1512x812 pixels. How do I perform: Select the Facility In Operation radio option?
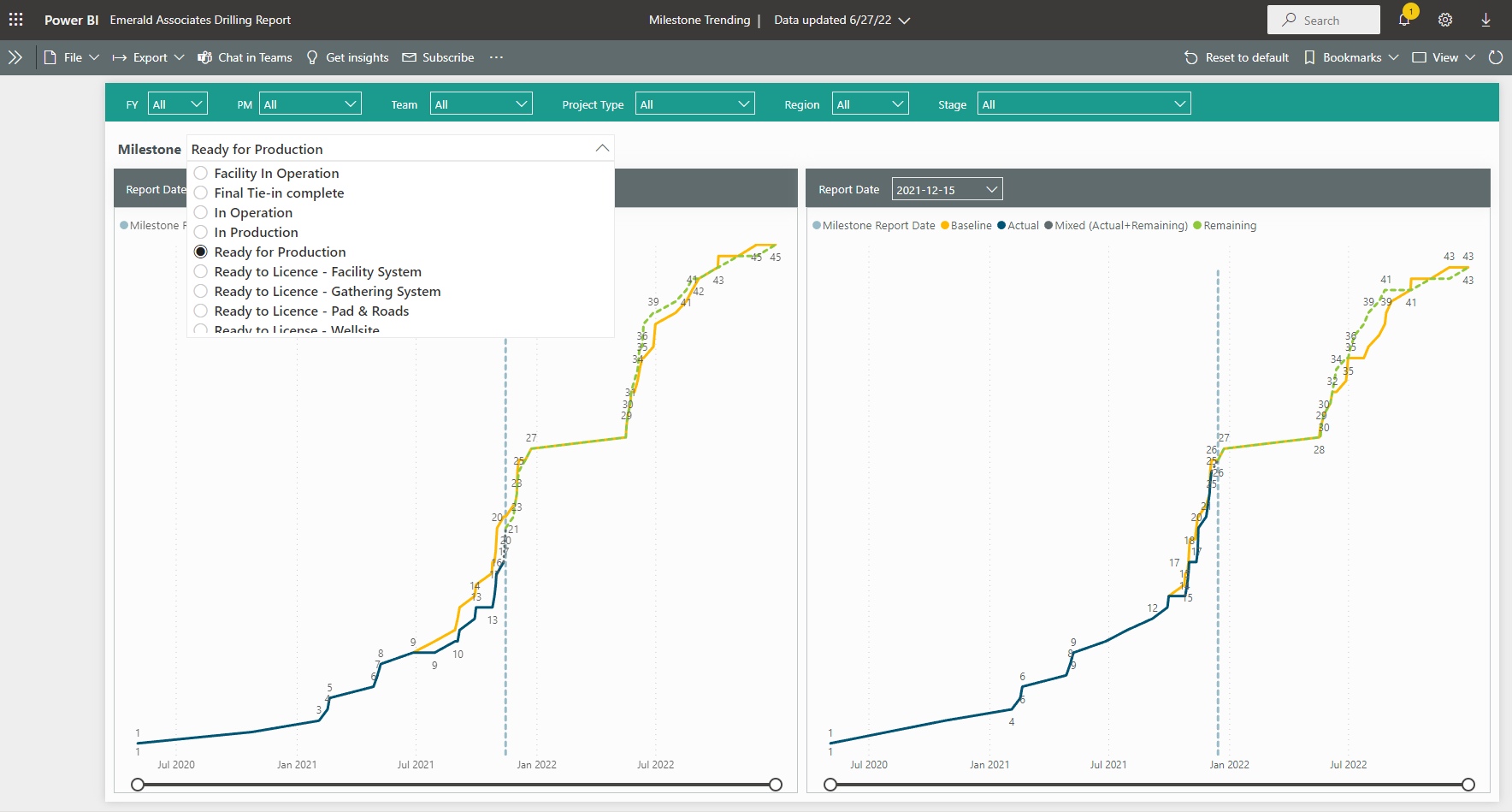tap(201, 173)
